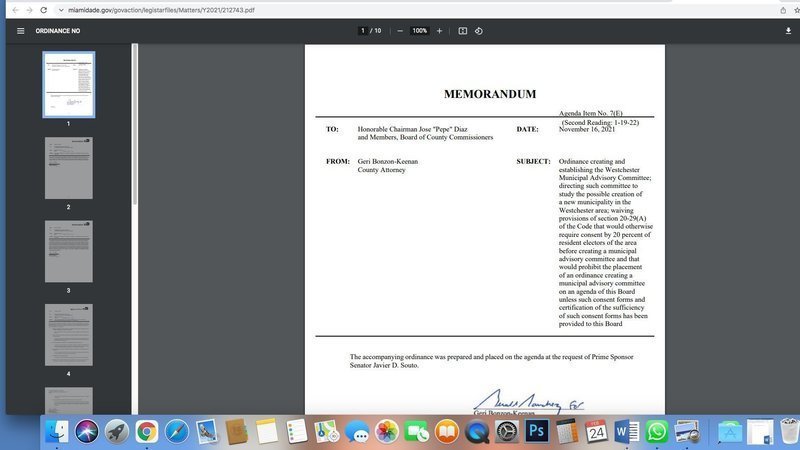
Task: Click the thumbnail sidebar scrollbar
Action: click(x=134, y=120)
